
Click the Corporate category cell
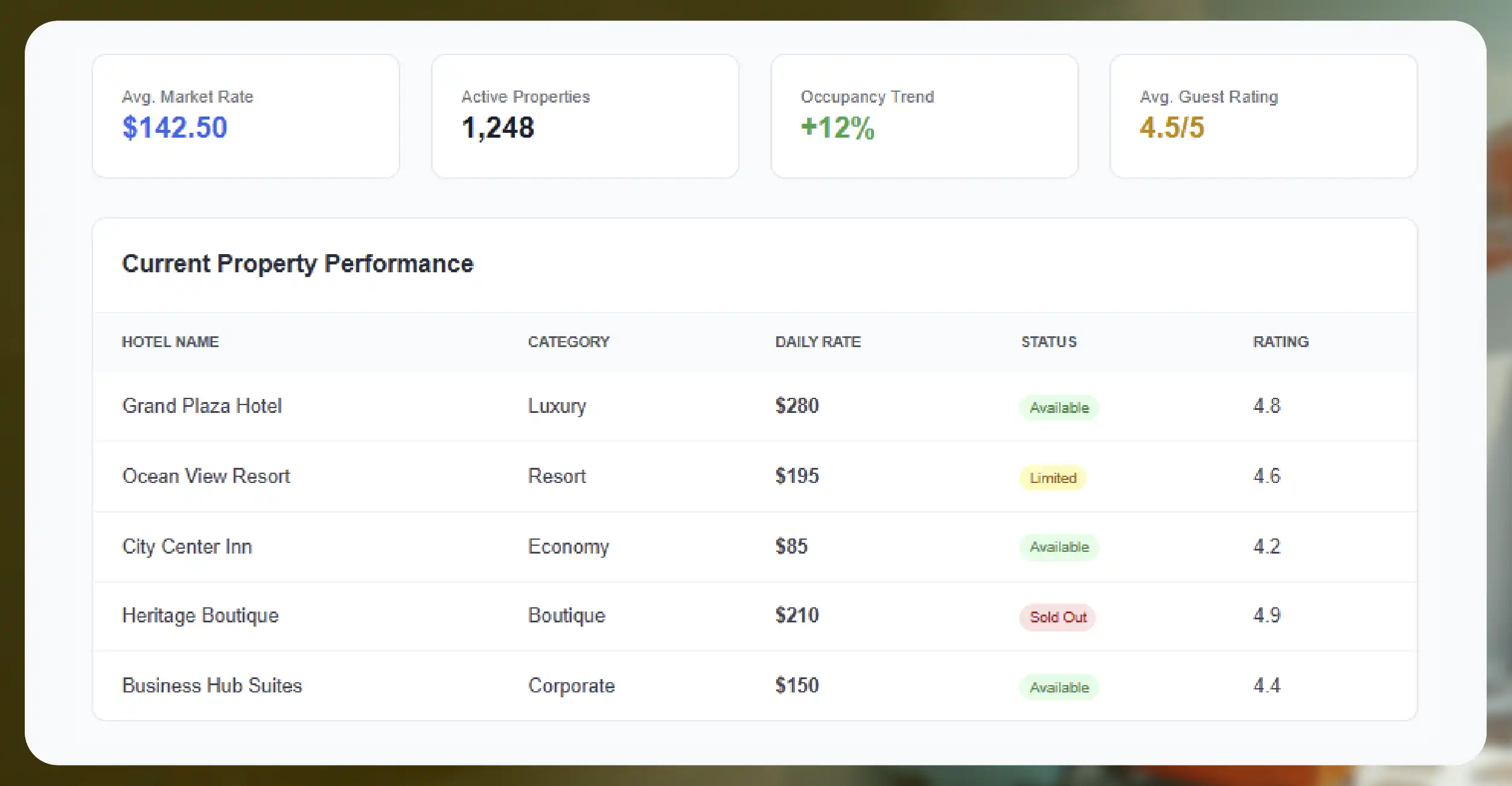(571, 686)
